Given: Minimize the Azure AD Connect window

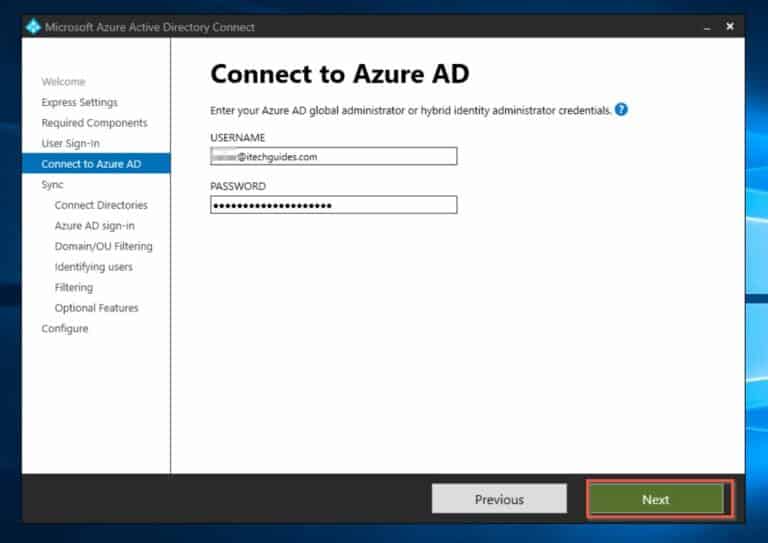Looking at the screenshot, I should 707,27.
